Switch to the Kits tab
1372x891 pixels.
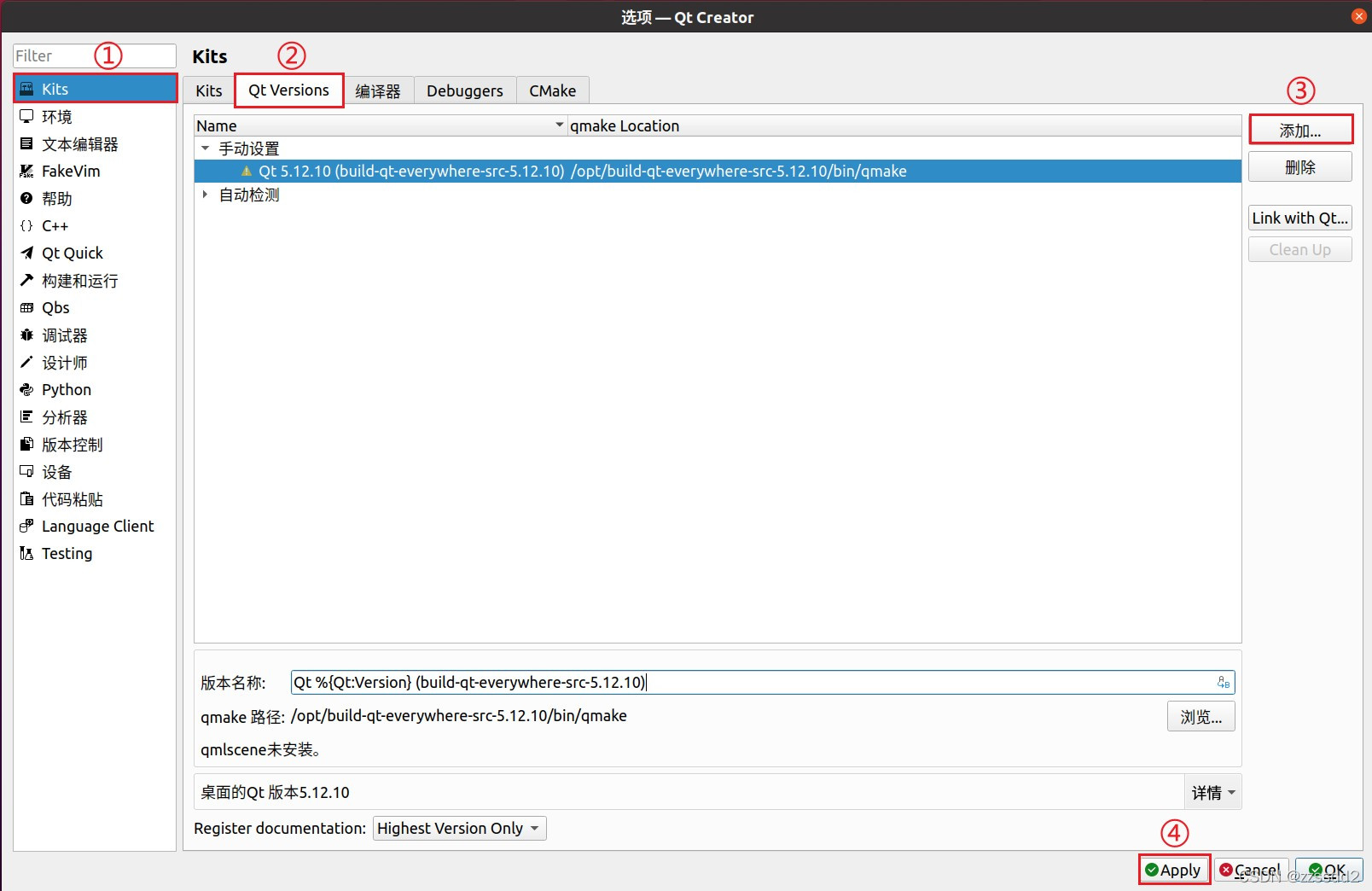[x=209, y=90]
